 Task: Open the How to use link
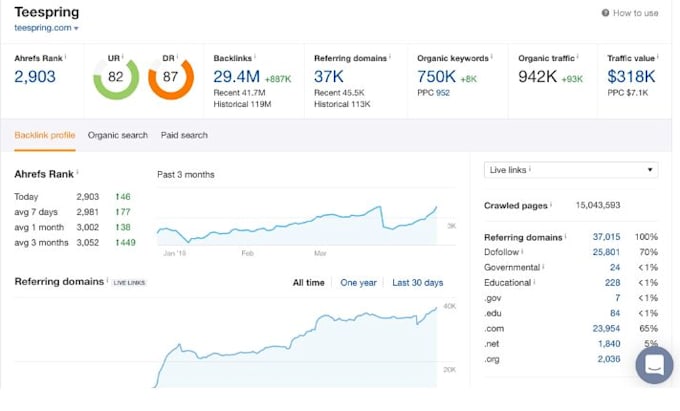(635, 13)
